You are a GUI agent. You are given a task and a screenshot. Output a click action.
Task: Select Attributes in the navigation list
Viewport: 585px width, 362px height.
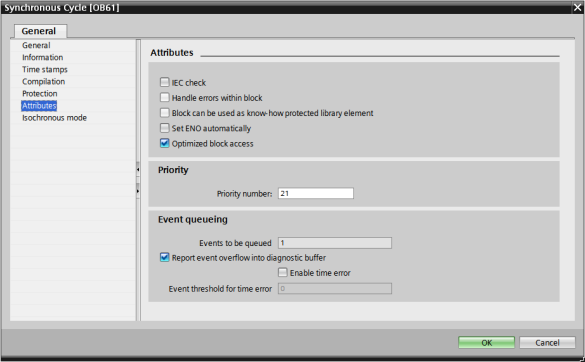pos(39,106)
